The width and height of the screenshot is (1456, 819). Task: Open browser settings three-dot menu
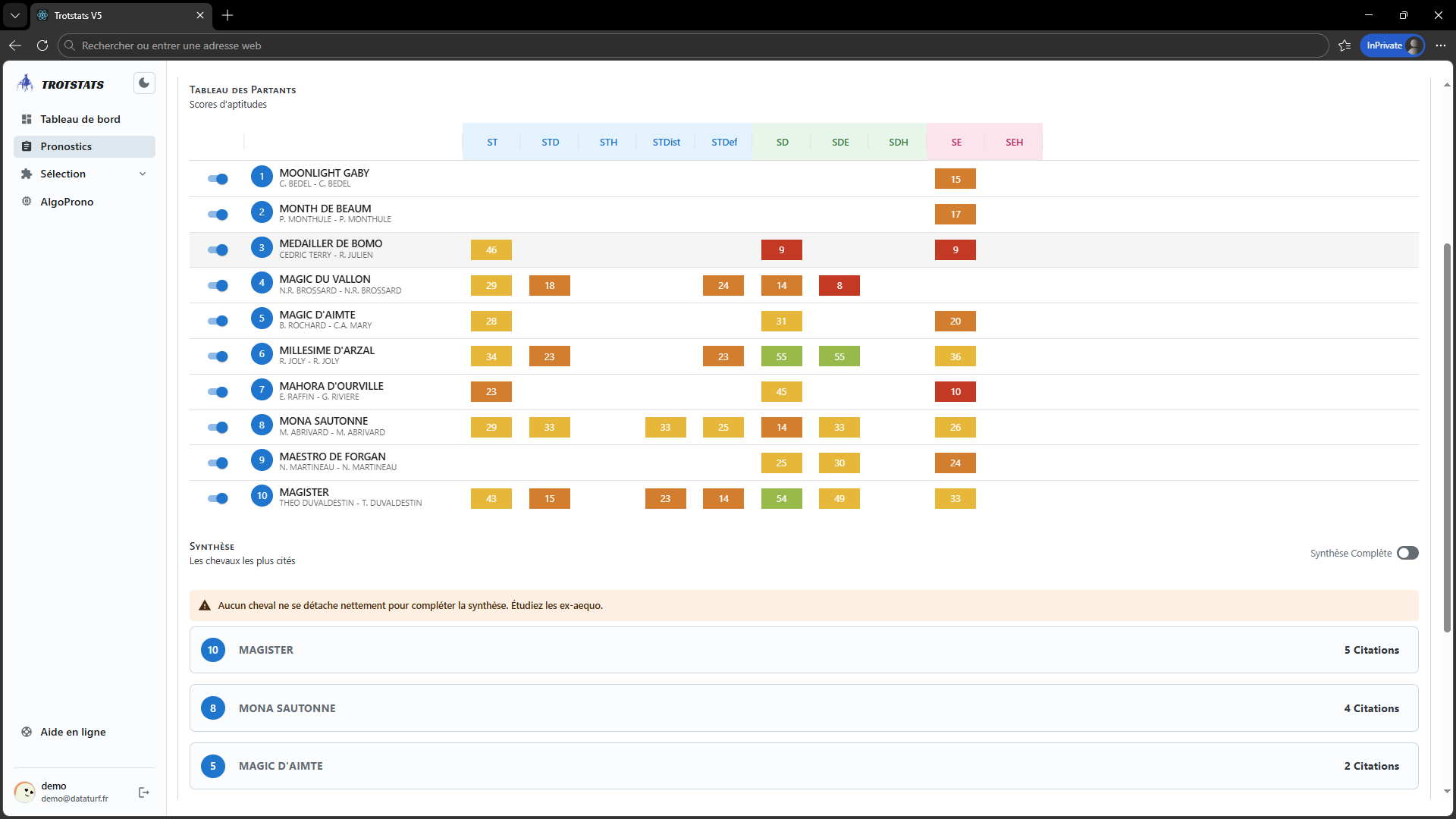click(x=1441, y=45)
